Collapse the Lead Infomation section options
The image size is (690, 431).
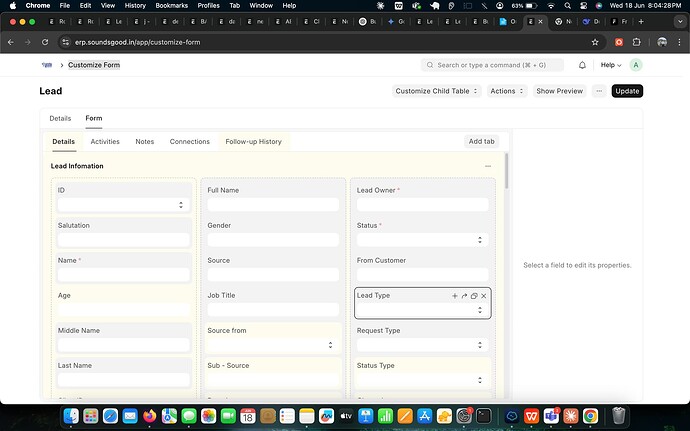488,166
